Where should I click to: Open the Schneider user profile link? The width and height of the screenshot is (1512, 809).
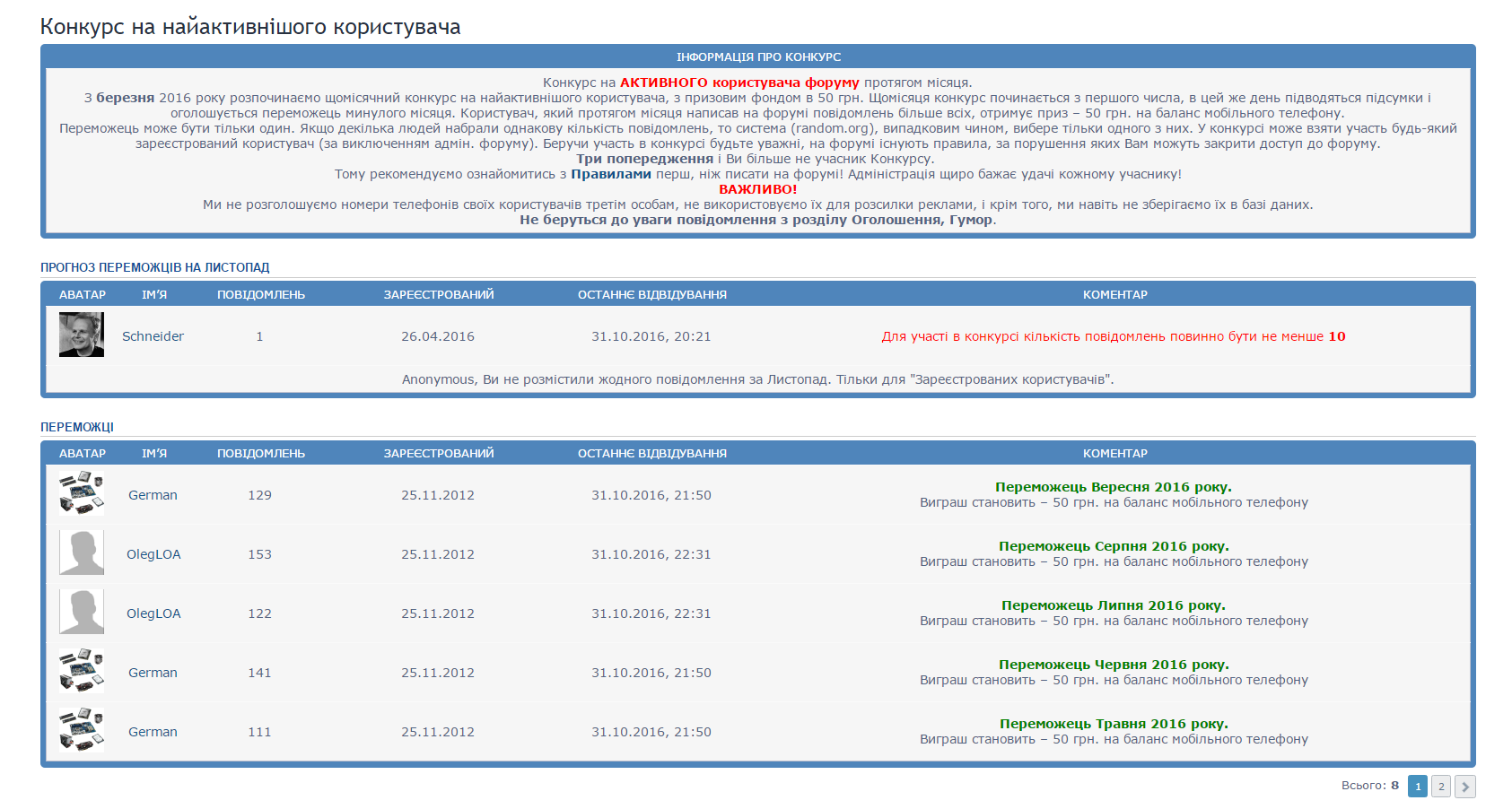(153, 336)
